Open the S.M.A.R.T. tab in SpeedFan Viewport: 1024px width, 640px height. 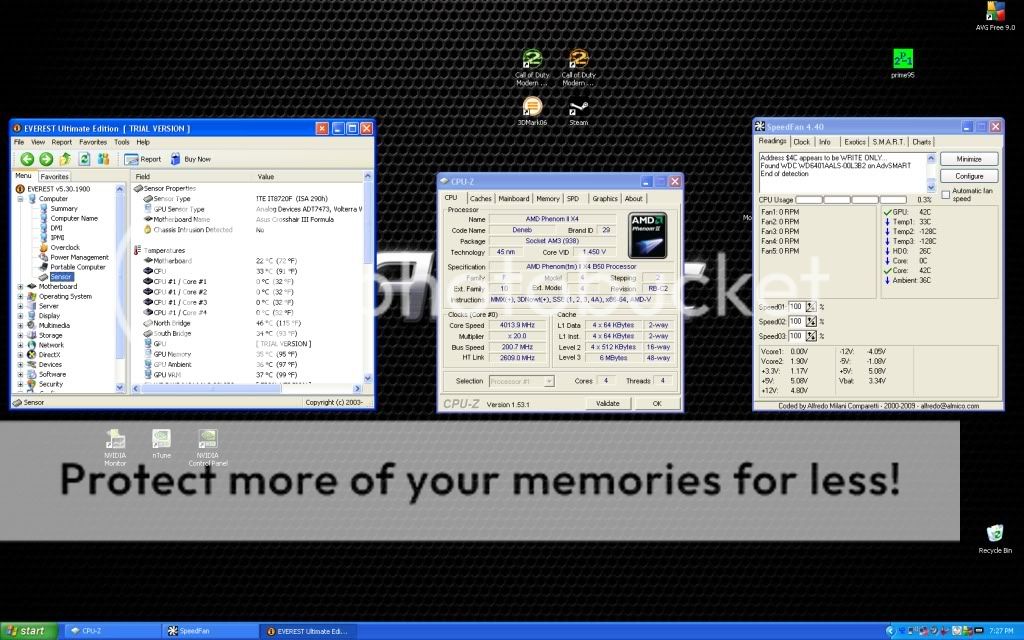tap(888, 142)
